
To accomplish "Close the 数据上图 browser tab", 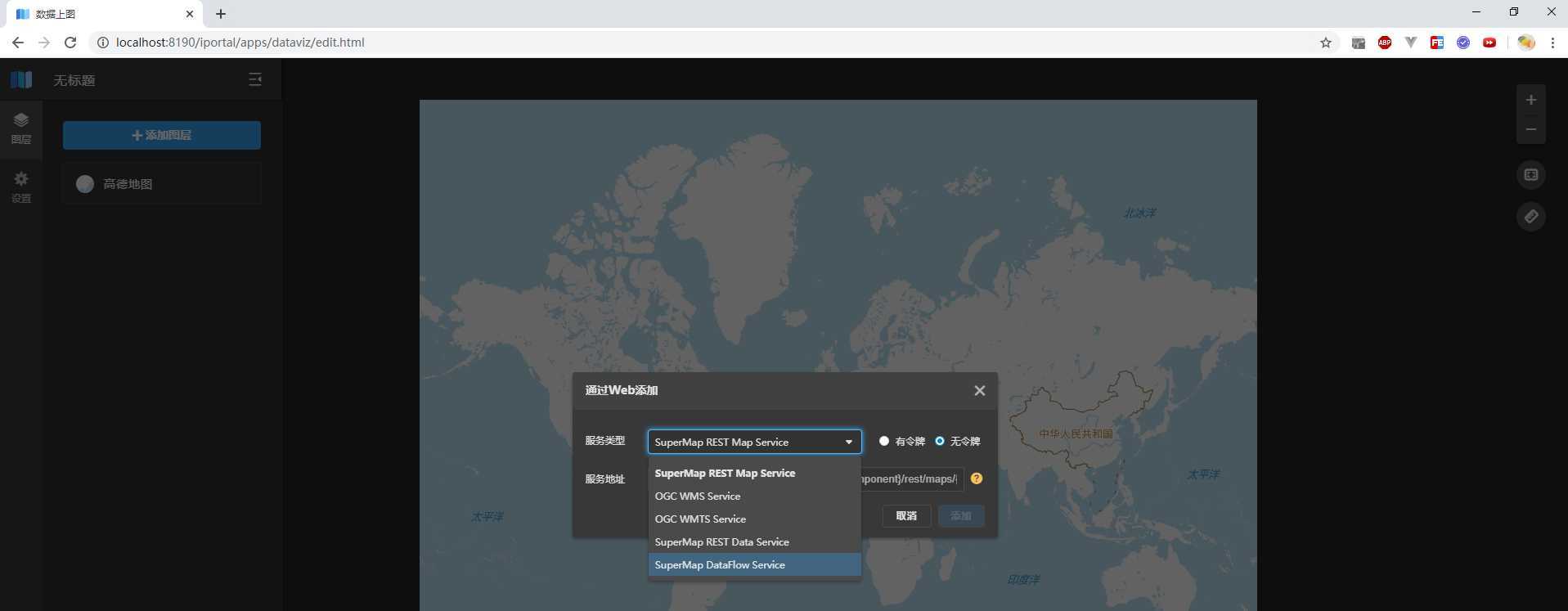I will click(x=190, y=14).
